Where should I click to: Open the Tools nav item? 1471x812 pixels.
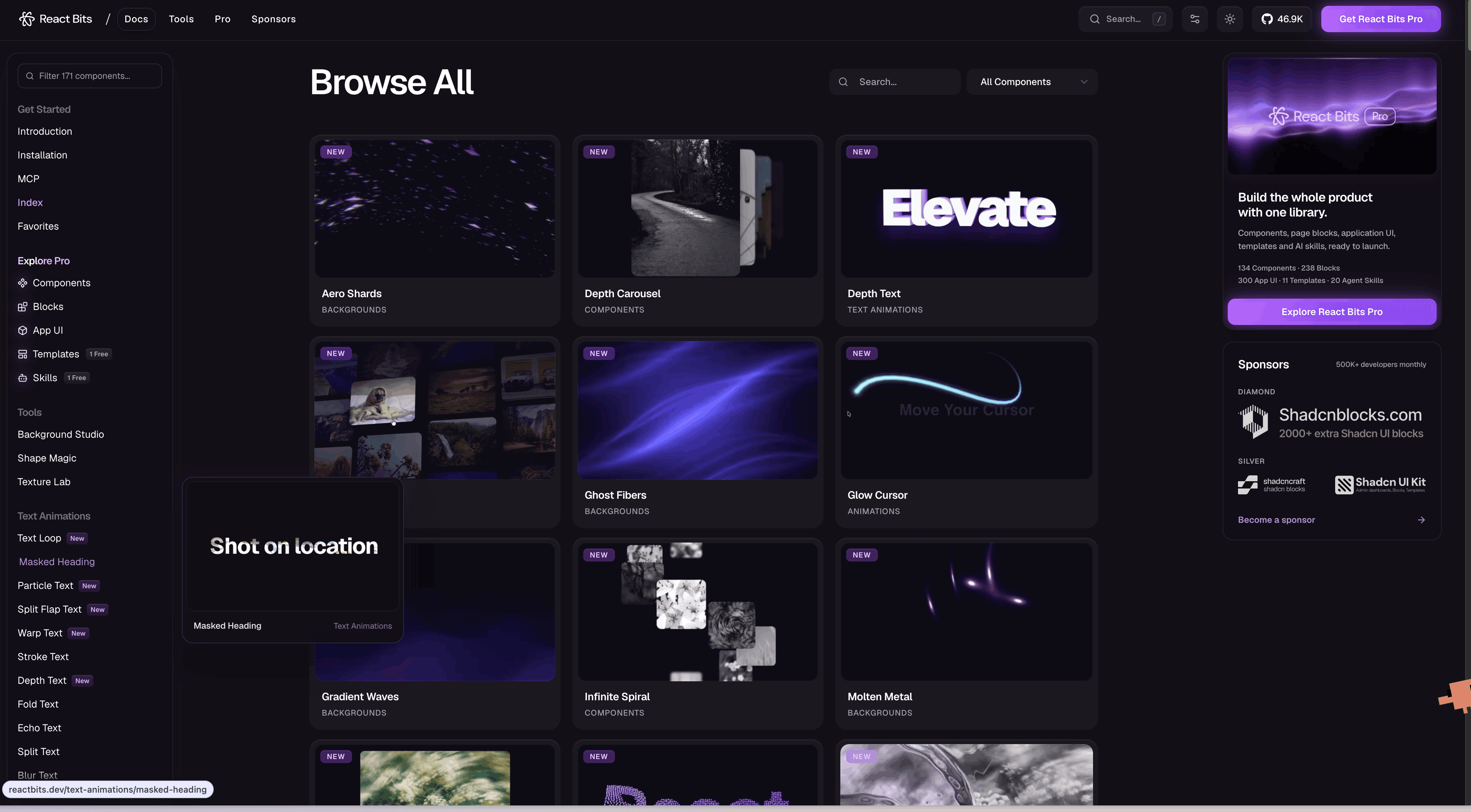(x=181, y=19)
